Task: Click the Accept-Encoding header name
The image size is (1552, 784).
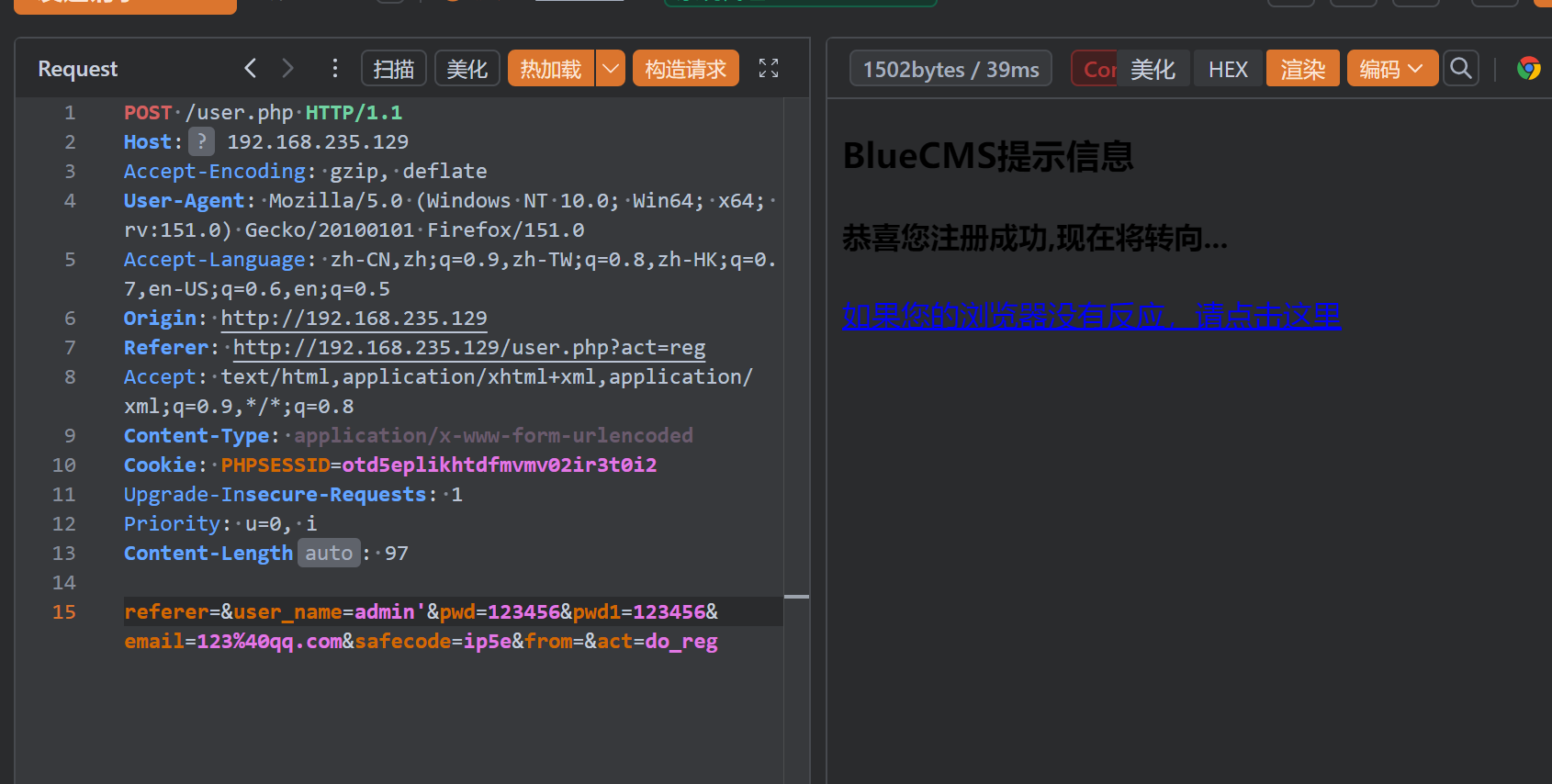Action: [x=215, y=171]
